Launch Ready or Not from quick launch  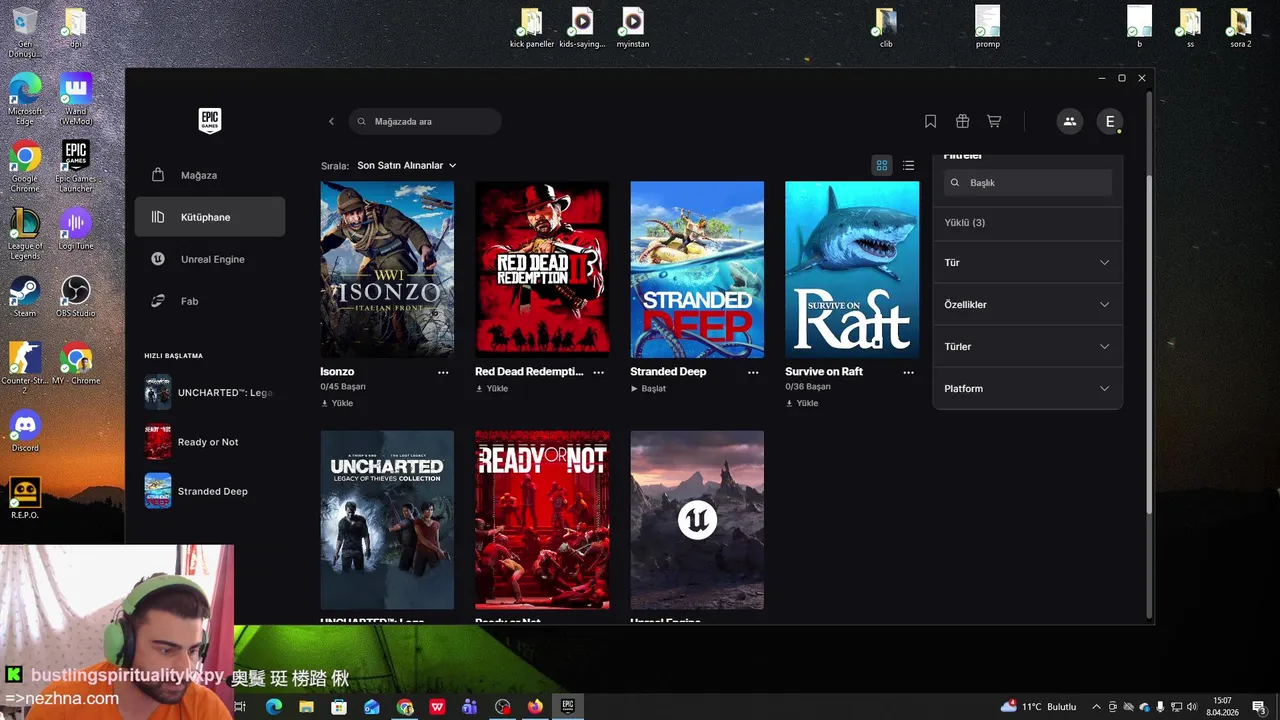(x=210, y=442)
